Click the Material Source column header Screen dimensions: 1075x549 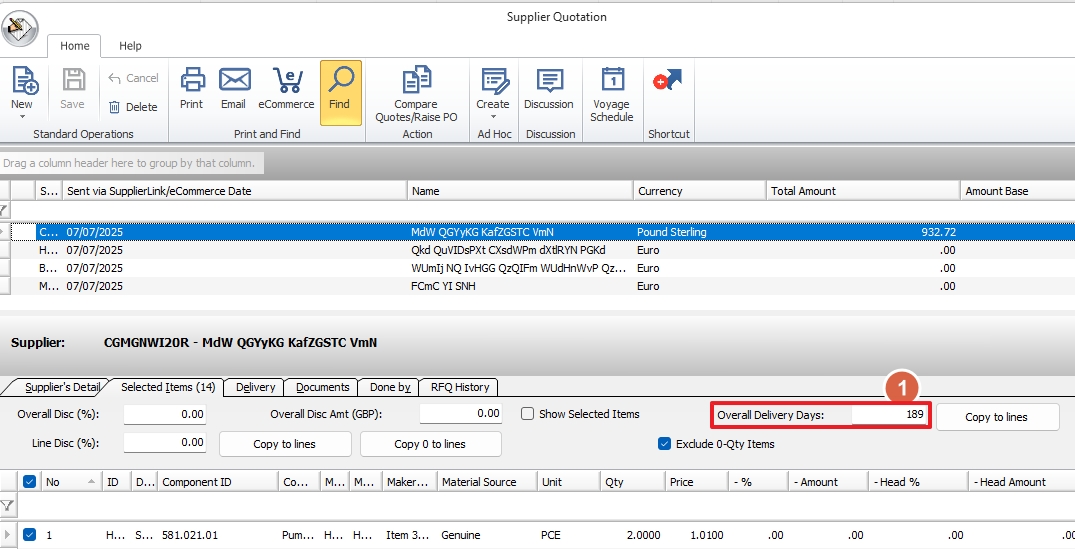click(487, 482)
